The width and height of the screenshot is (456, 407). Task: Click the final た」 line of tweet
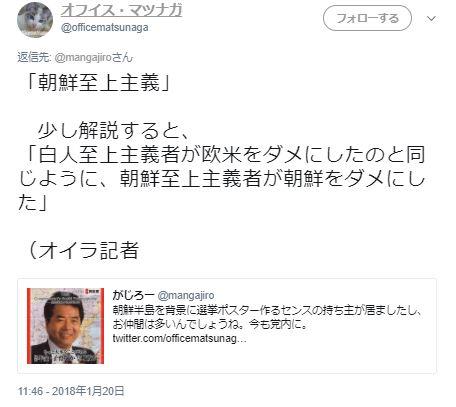point(33,202)
